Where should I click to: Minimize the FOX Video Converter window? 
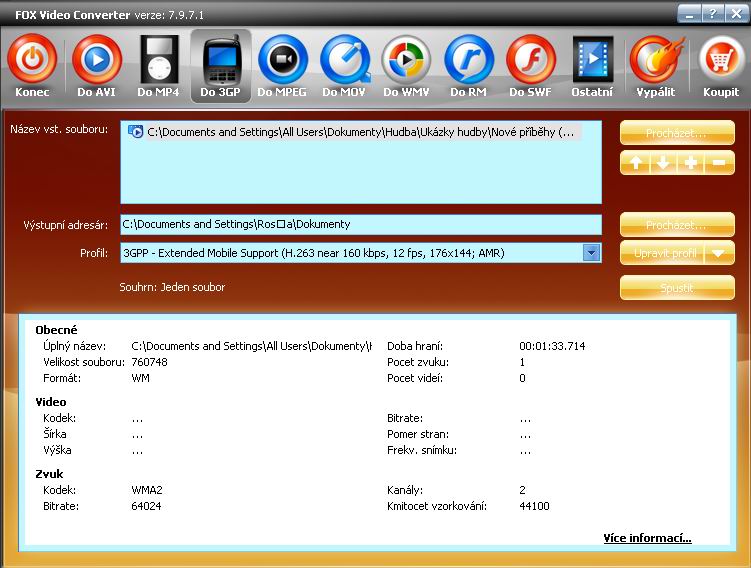click(689, 14)
